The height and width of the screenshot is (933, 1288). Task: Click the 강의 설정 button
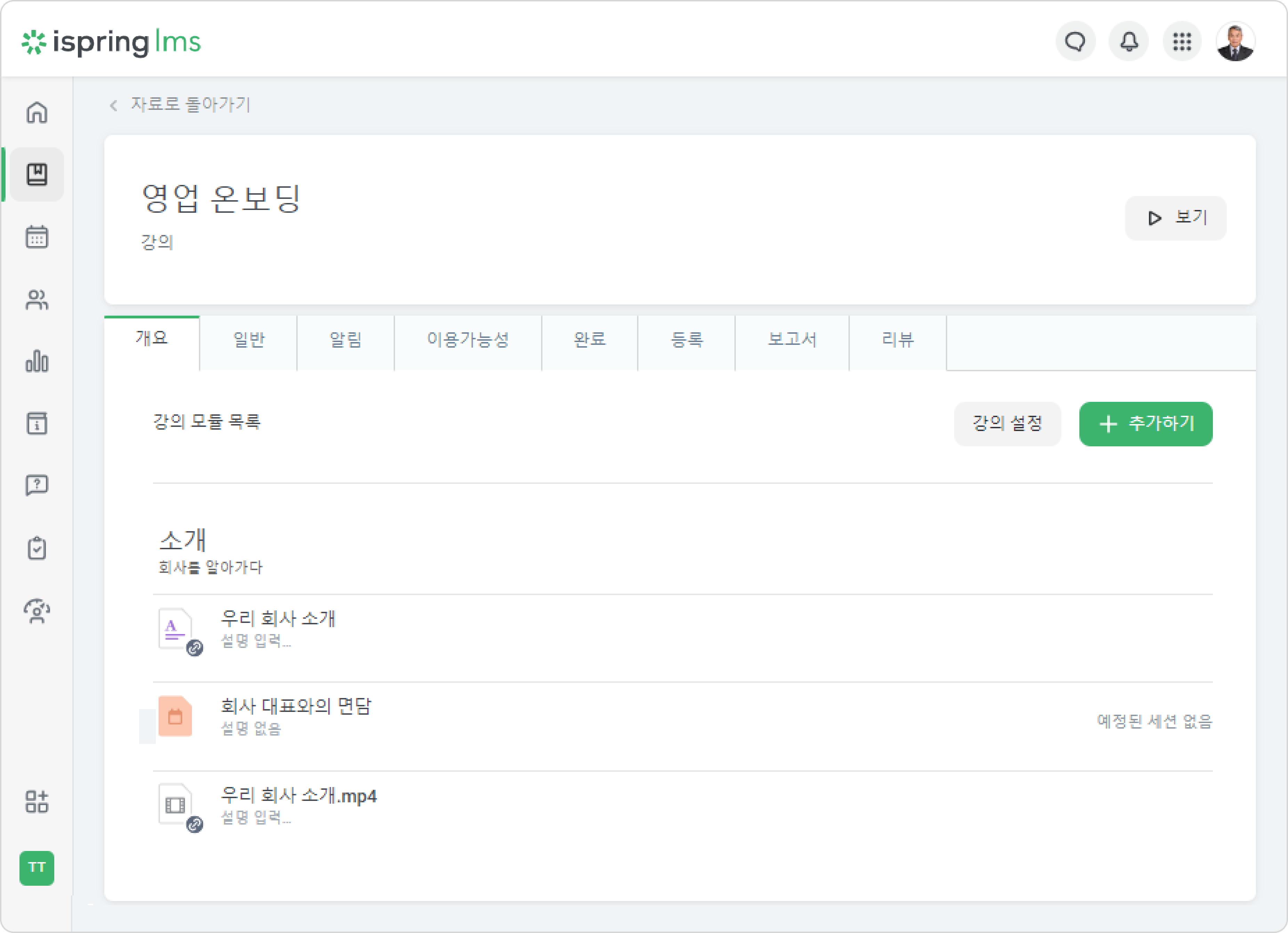[x=1007, y=424]
